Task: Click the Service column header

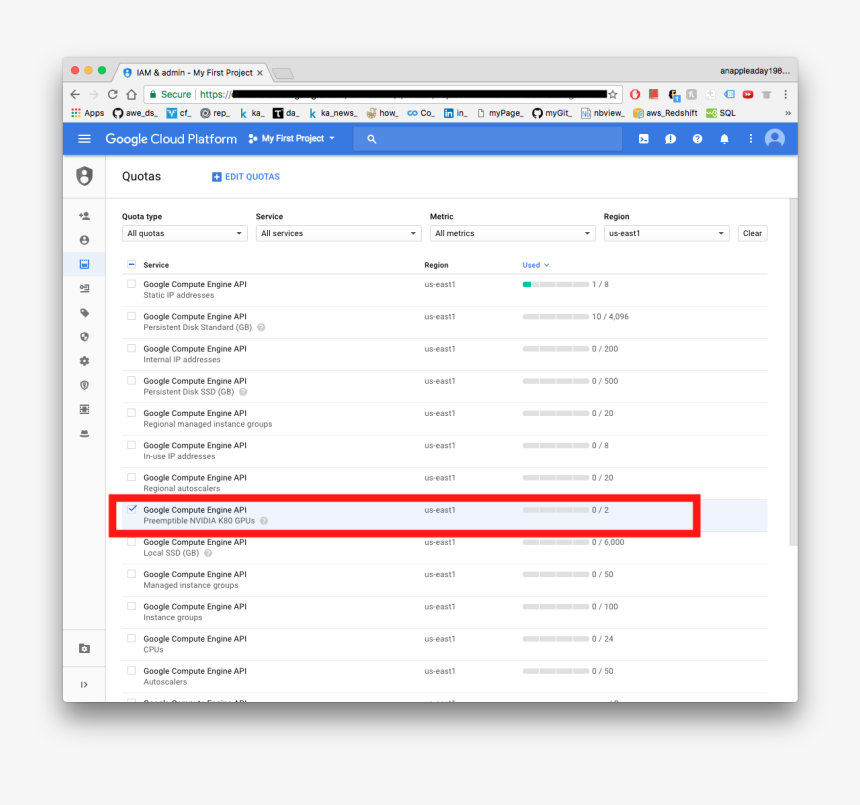Action: click(156, 265)
